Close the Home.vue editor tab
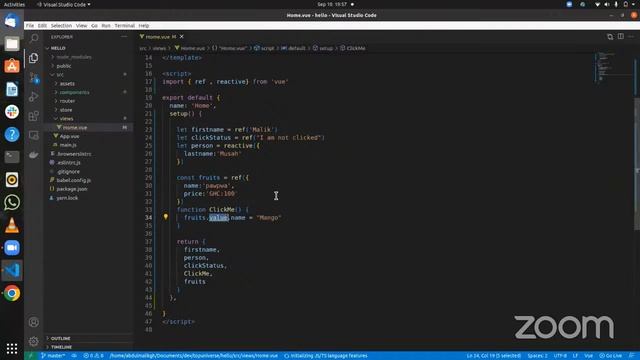The width and height of the screenshot is (640, 360). [x=182, y=37]
